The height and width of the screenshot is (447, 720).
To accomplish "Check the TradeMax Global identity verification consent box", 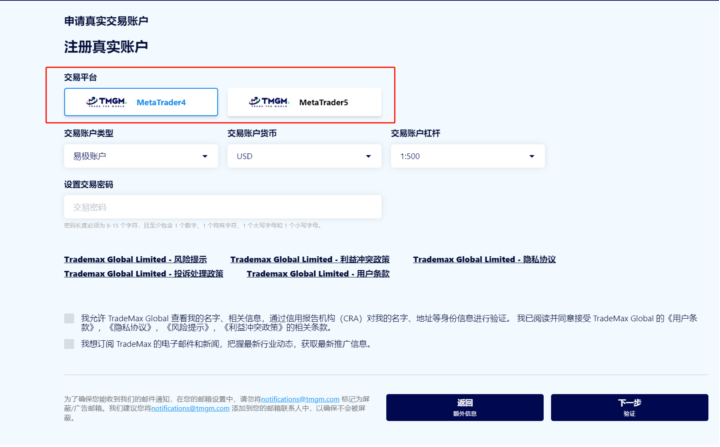I will 69,318.
